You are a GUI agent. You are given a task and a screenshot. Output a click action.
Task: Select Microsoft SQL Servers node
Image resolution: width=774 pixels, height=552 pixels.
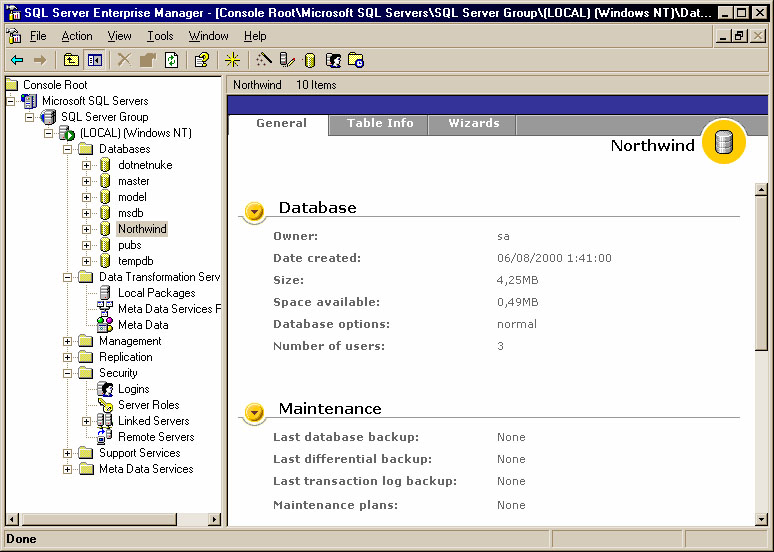(x=95, y=101)
